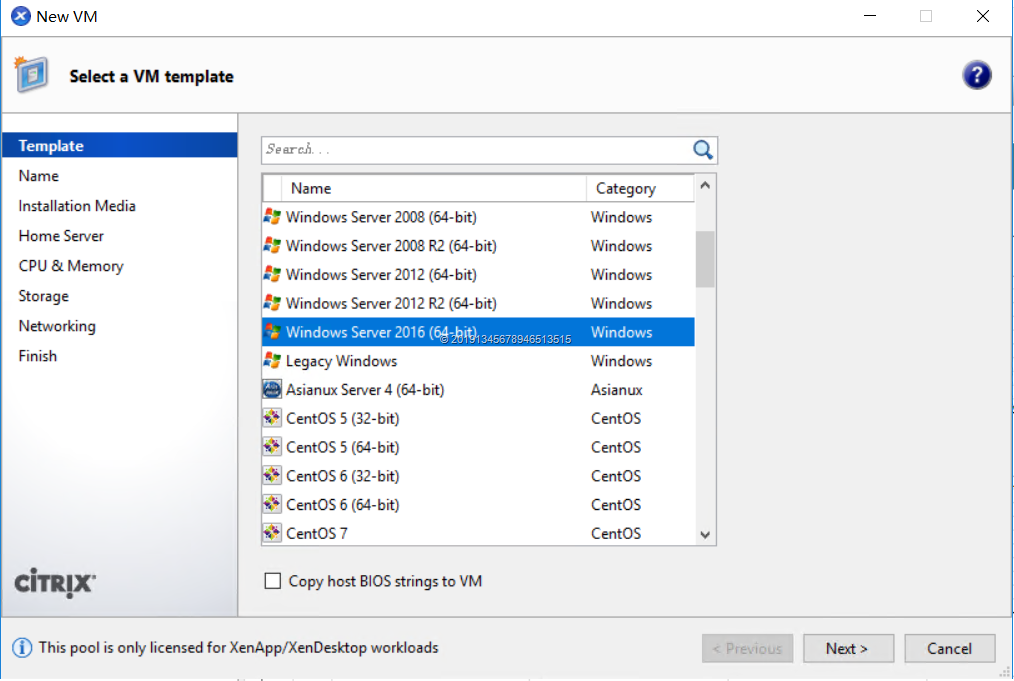The image size is (1014, 681).
Task: Click the Windows Server 2012 R2 icon
Action: 272,304
